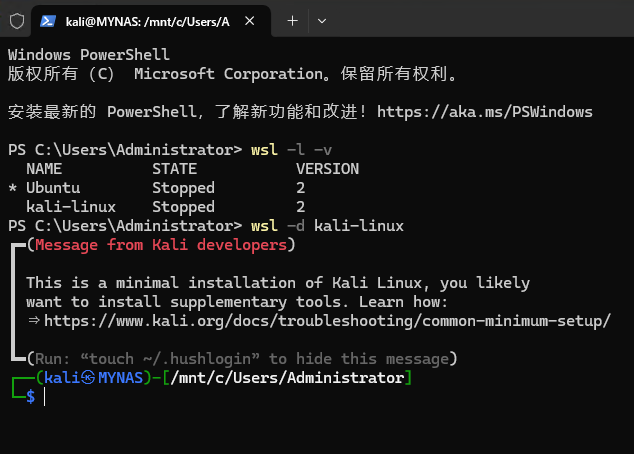Click the Kali logo symbol in prompt

88,378
